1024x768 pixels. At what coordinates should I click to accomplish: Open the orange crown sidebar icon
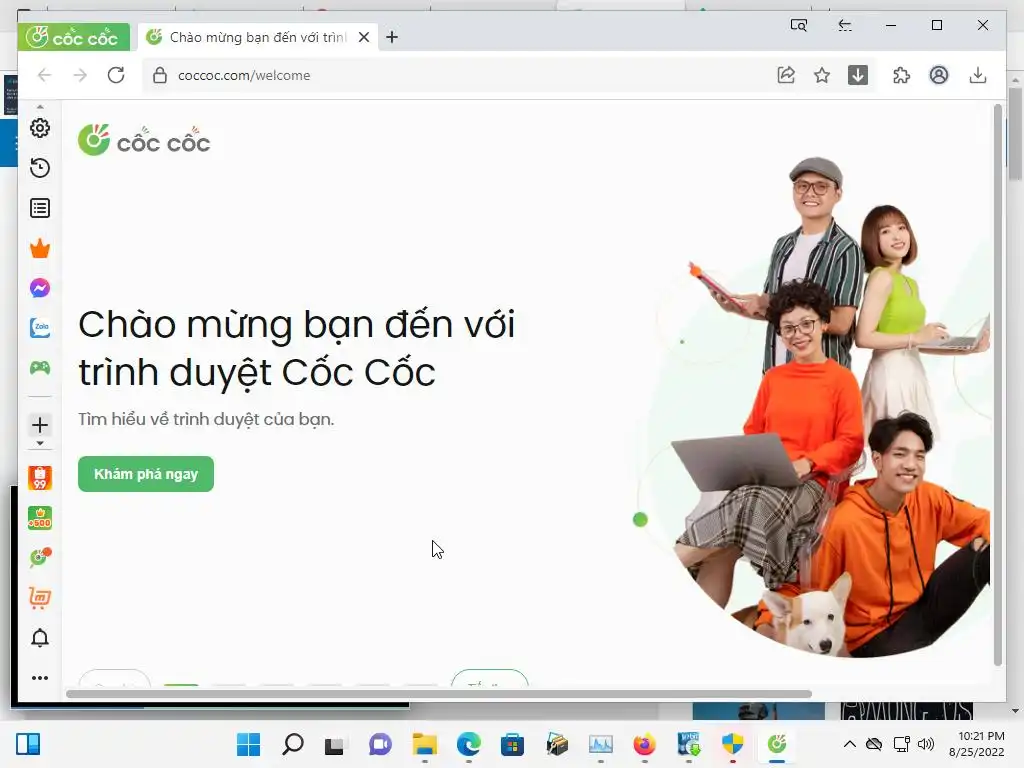coord(40,248)
